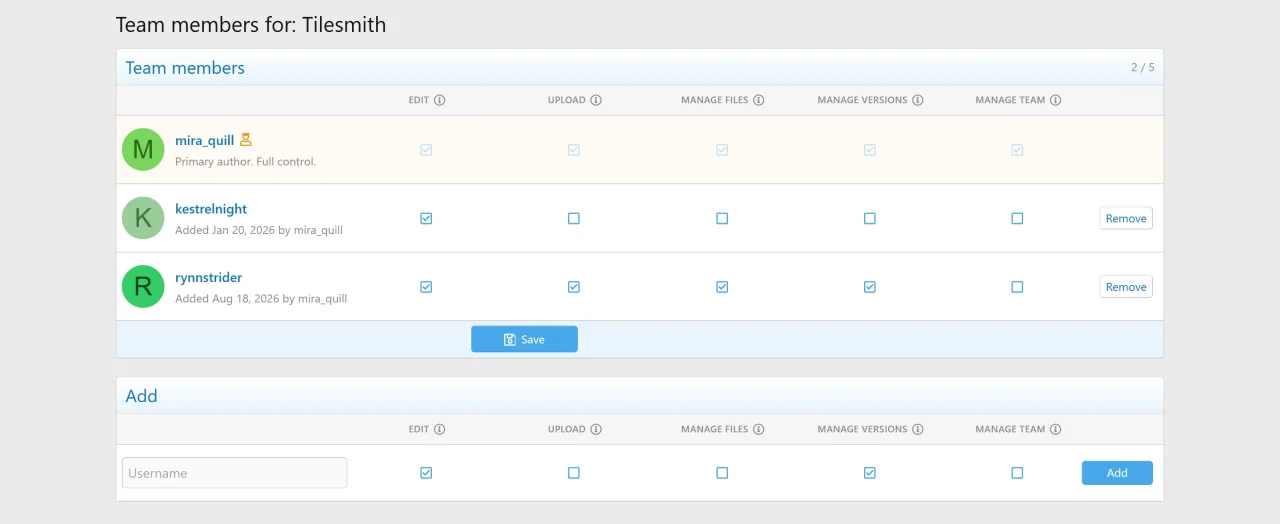The image size is (1280, 524).
Task: Uncheck Upload permission for rynnstrider
Action: coord(574,286)
